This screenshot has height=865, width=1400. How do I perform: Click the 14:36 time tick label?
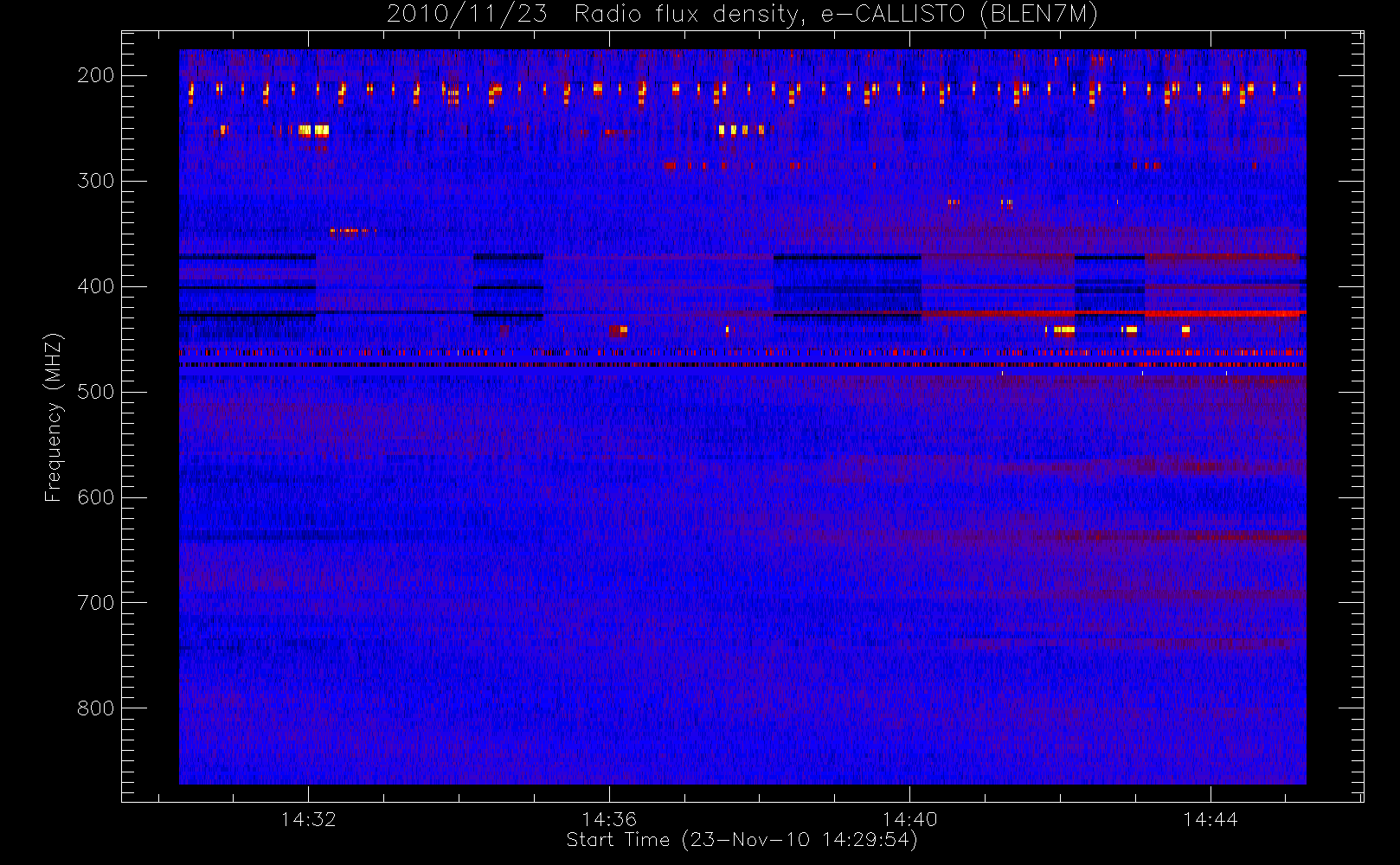[609, 819]
